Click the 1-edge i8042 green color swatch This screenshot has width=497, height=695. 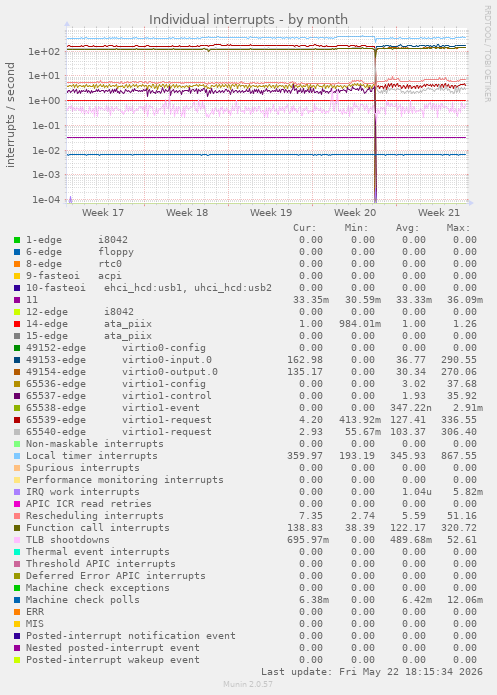point(17,240)
